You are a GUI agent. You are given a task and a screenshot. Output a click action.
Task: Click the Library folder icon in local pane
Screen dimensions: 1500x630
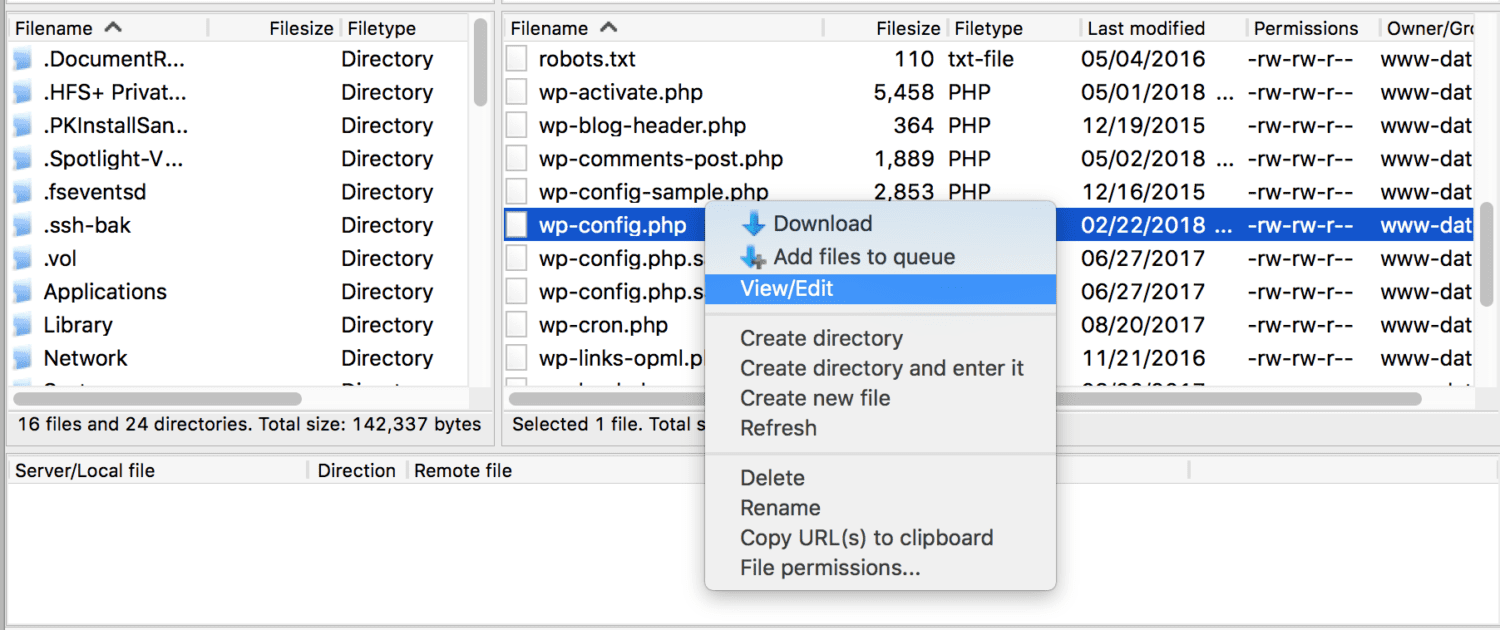(22, 325)
